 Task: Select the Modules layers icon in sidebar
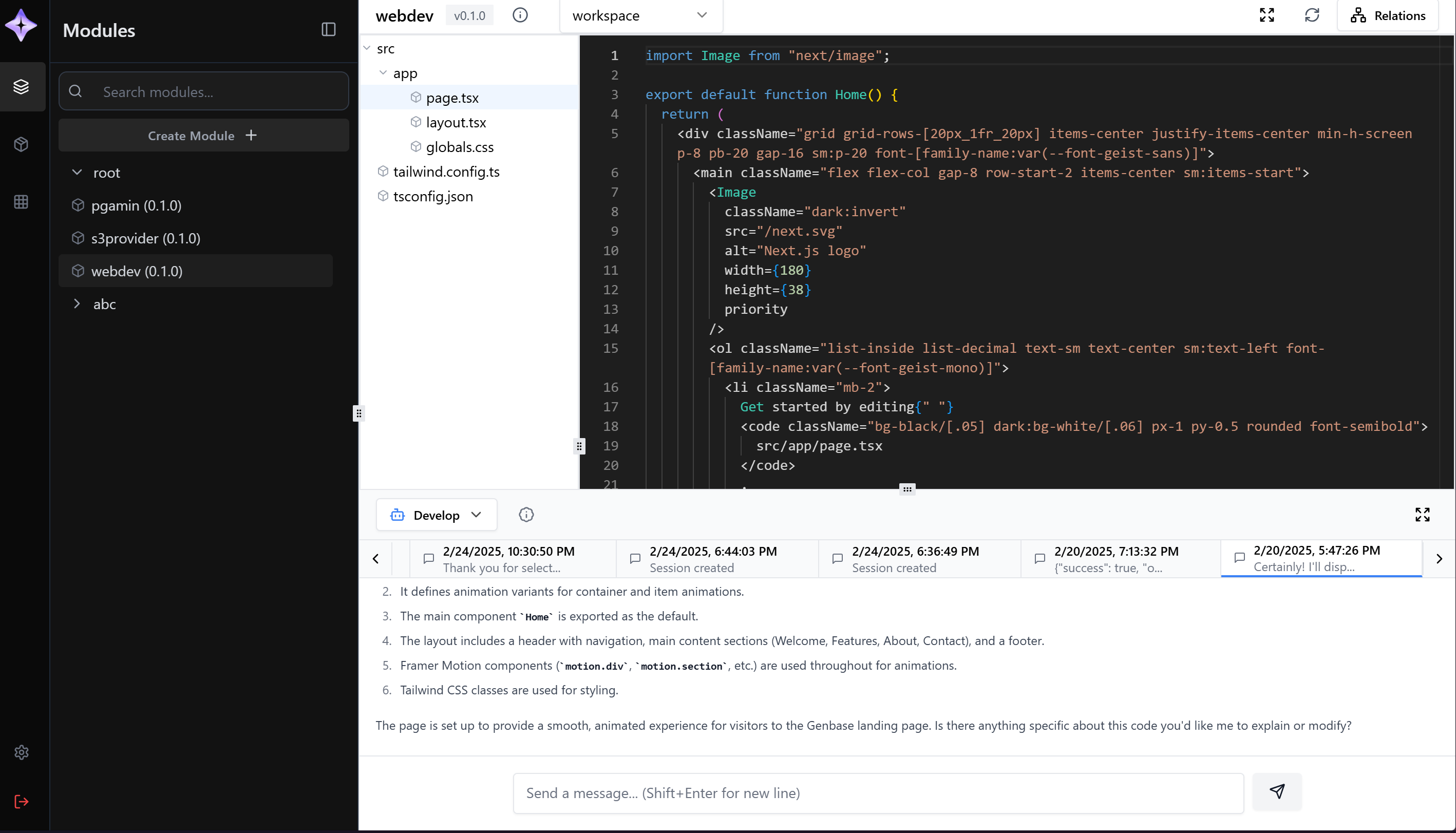22,86
